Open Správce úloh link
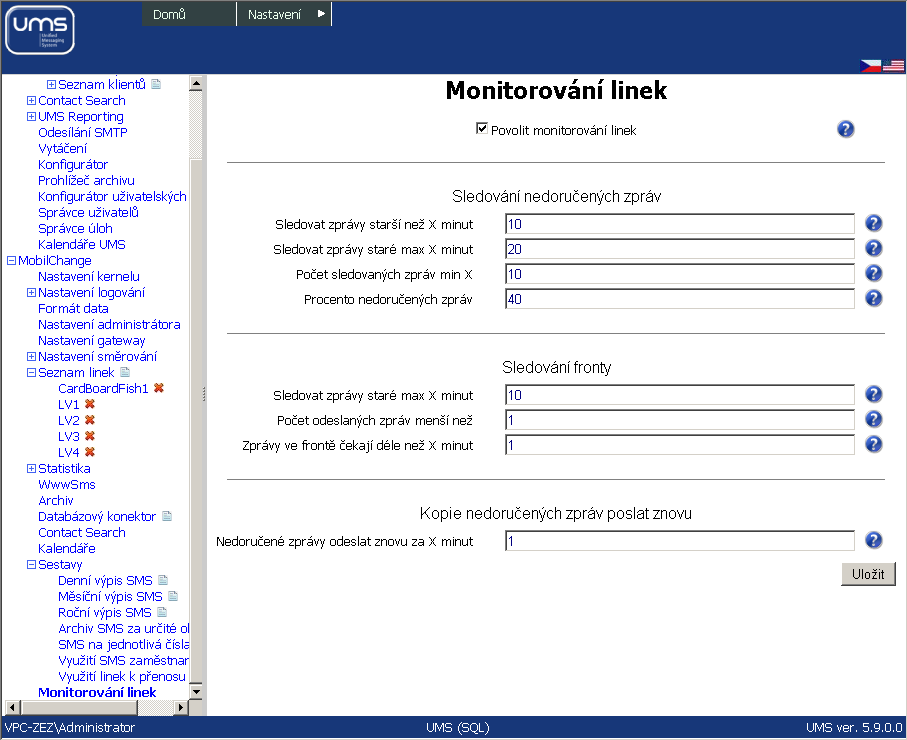This screenshot has width=907, height=740. 75,229
